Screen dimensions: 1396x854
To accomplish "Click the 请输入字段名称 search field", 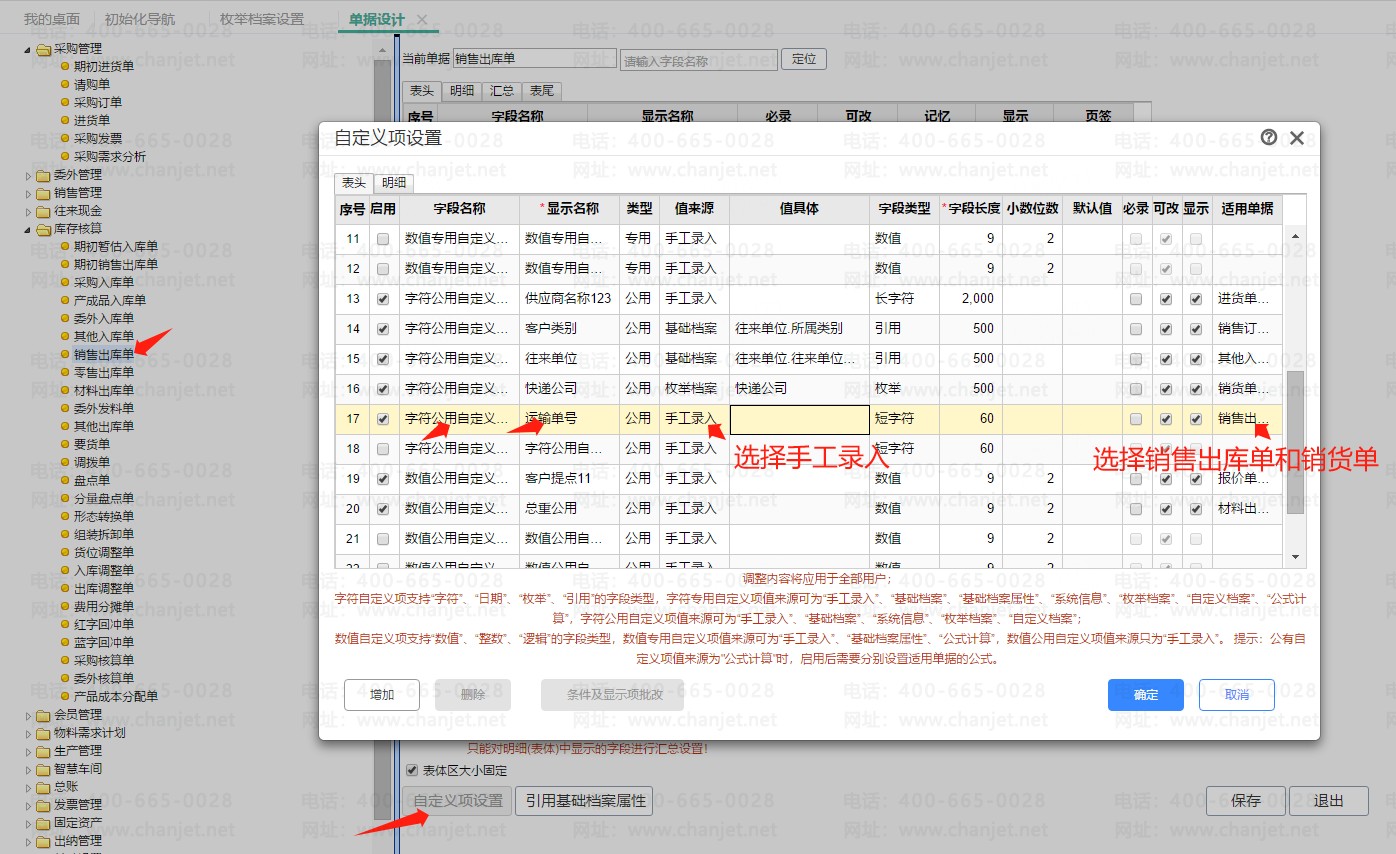I will point(699,60).
